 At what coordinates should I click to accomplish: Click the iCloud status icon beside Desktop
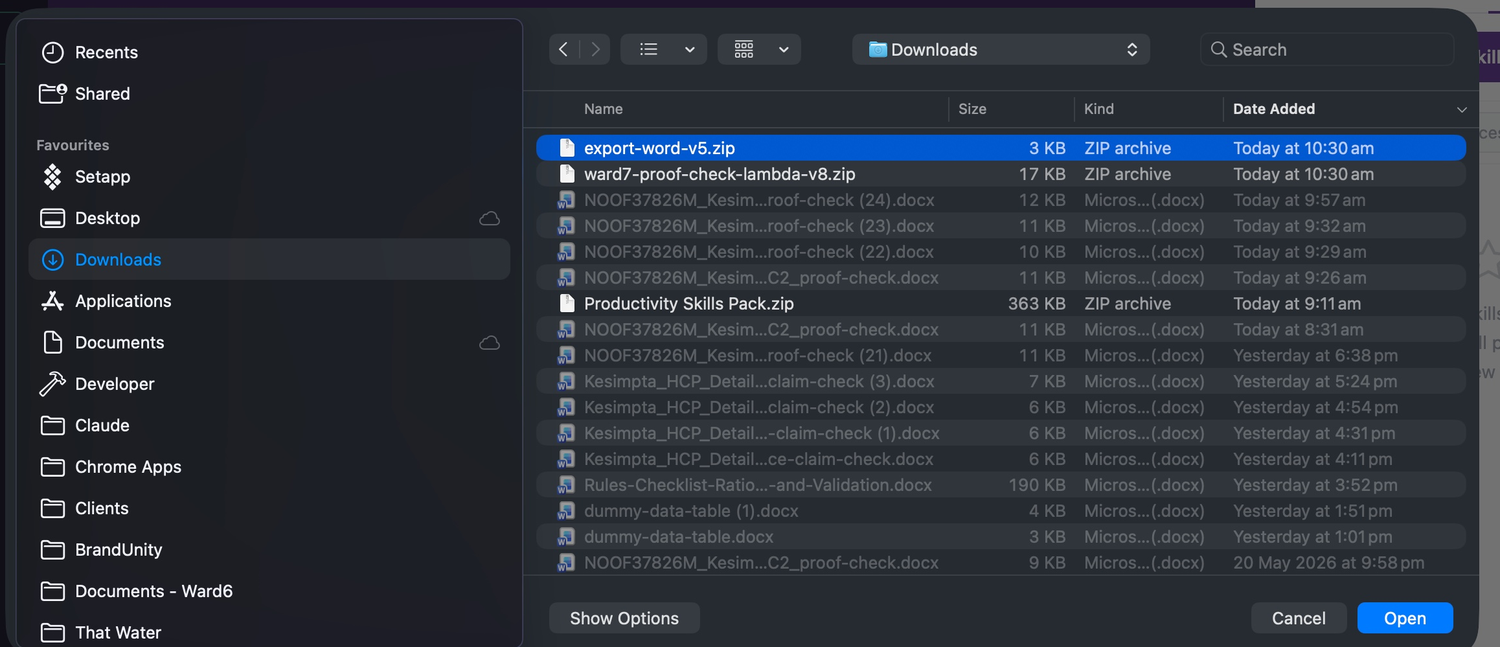490,218
